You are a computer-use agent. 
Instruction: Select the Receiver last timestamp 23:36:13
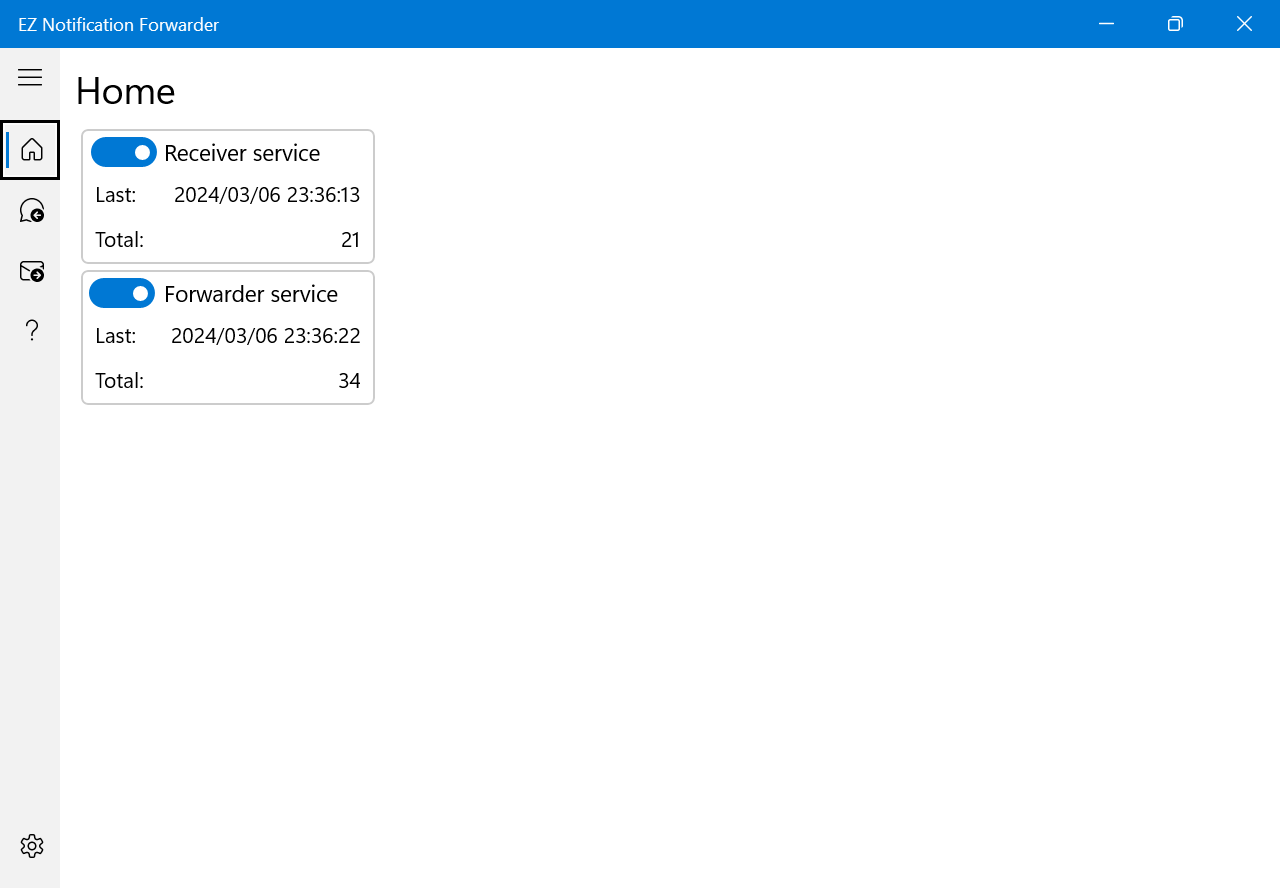point(267,195)
